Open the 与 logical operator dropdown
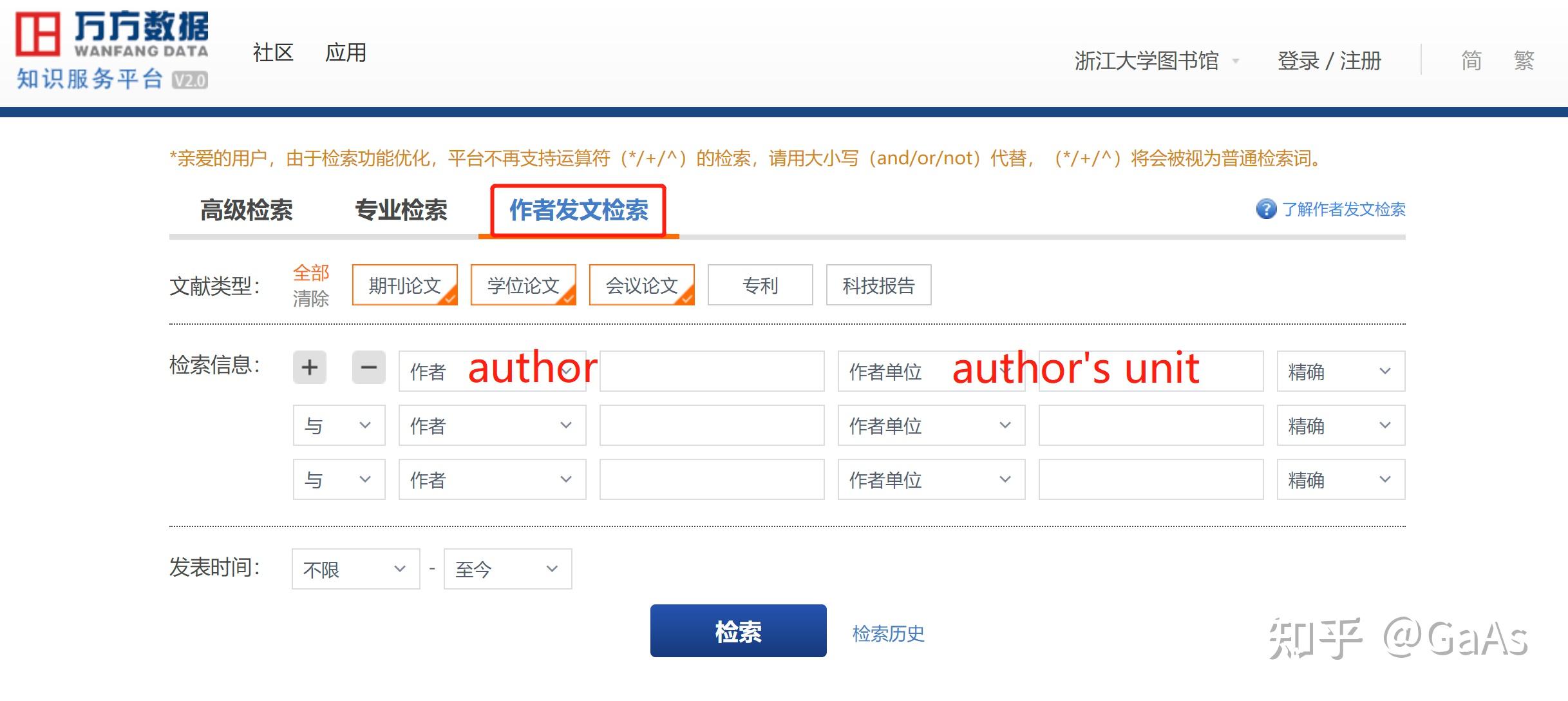The width and height of the screenshot is (1568, 701). coord(338,425)
